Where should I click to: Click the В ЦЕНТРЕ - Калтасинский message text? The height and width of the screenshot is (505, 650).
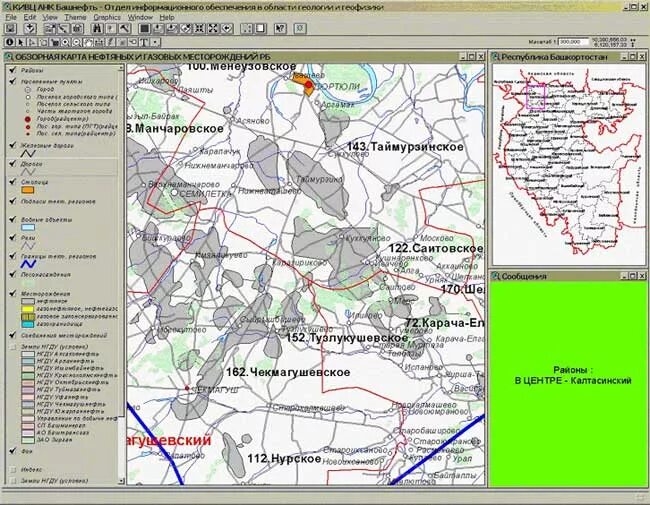coord(573,380)
